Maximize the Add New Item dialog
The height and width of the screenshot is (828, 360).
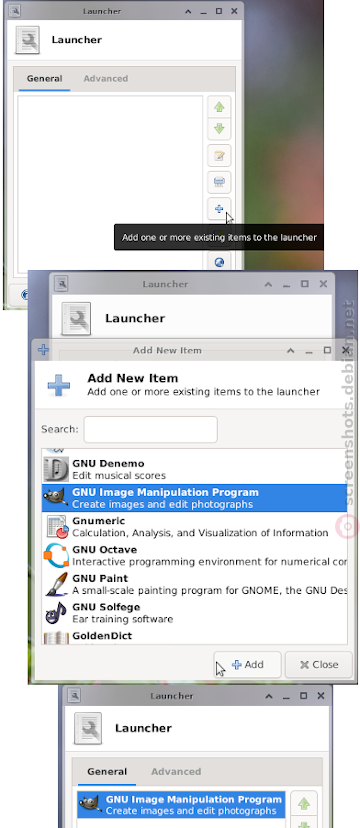[x=327, y=350]
